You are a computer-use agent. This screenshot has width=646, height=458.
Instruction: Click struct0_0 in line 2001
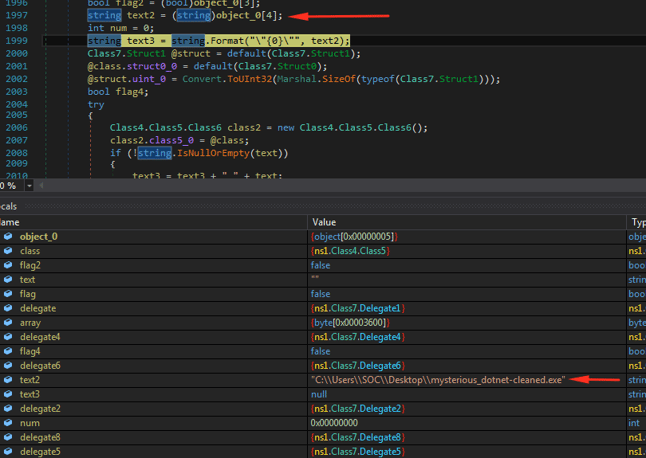pyautogui.click(x=152, y=66)
